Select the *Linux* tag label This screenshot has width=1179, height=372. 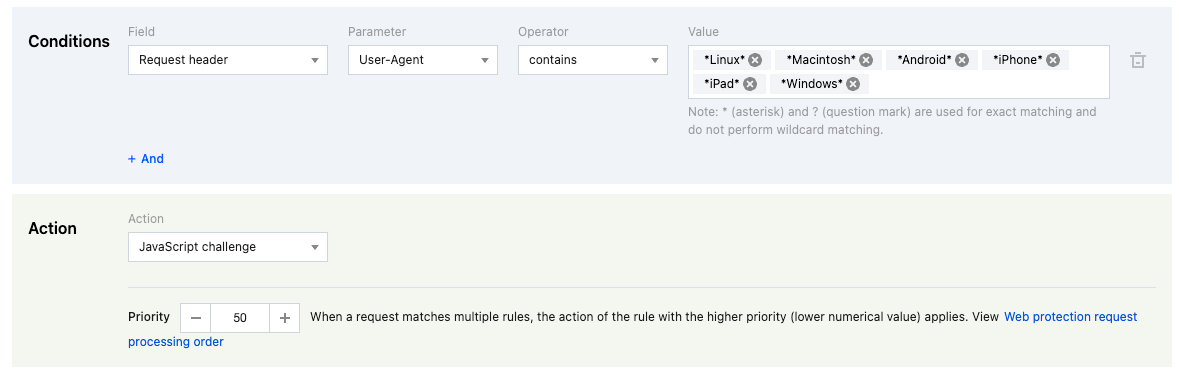[x=724, y=60]
